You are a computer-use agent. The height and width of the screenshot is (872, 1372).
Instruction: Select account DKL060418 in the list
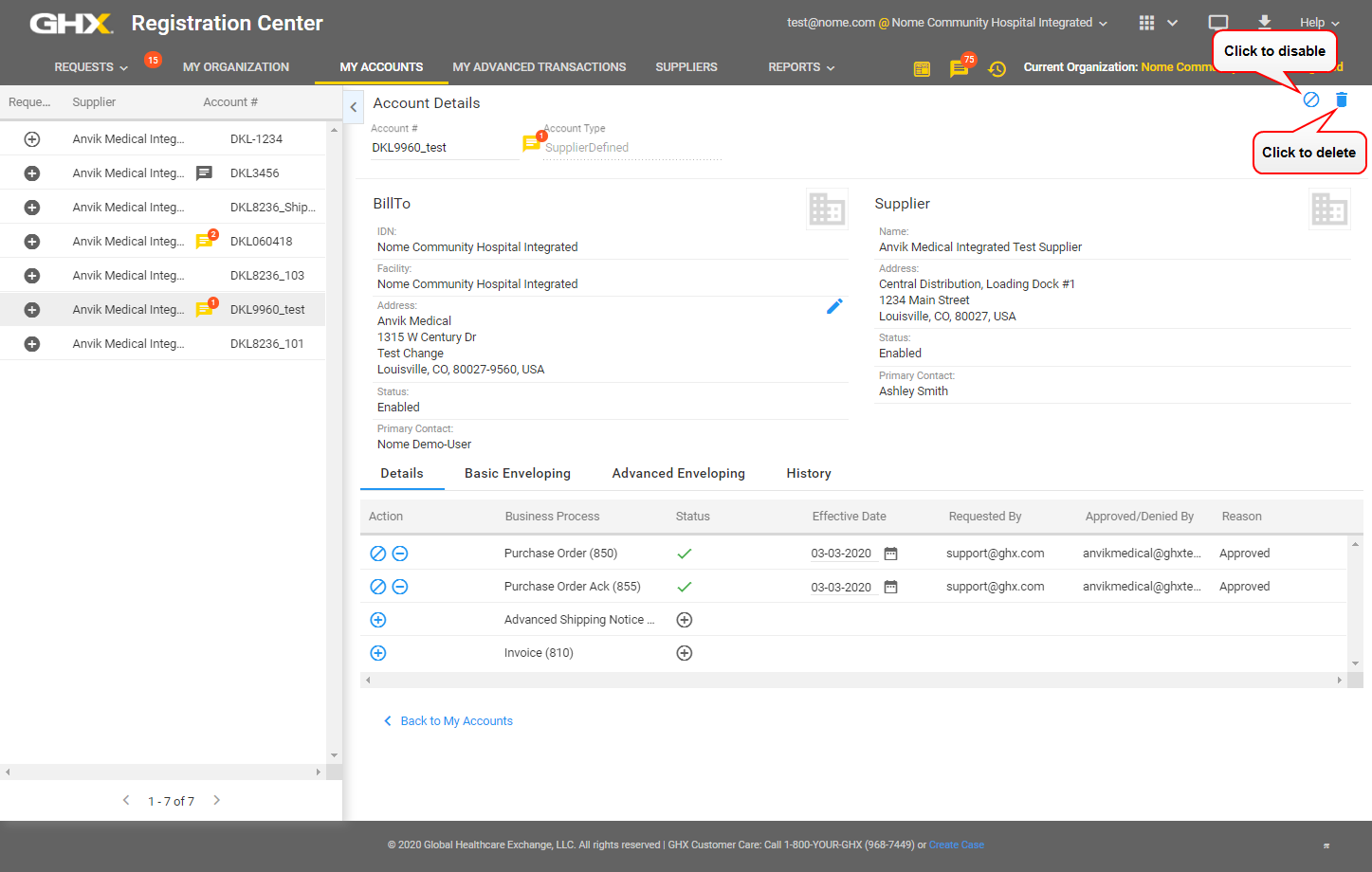261,242
